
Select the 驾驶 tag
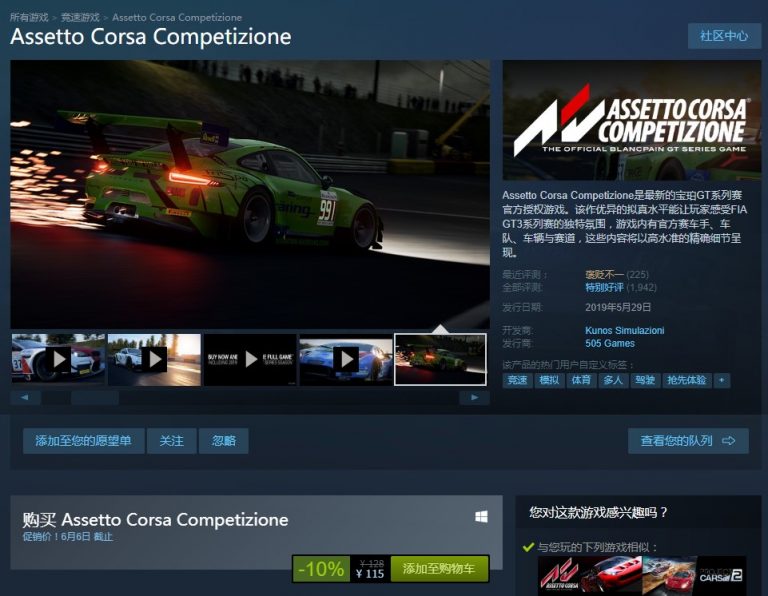click(x=645, y=380)
